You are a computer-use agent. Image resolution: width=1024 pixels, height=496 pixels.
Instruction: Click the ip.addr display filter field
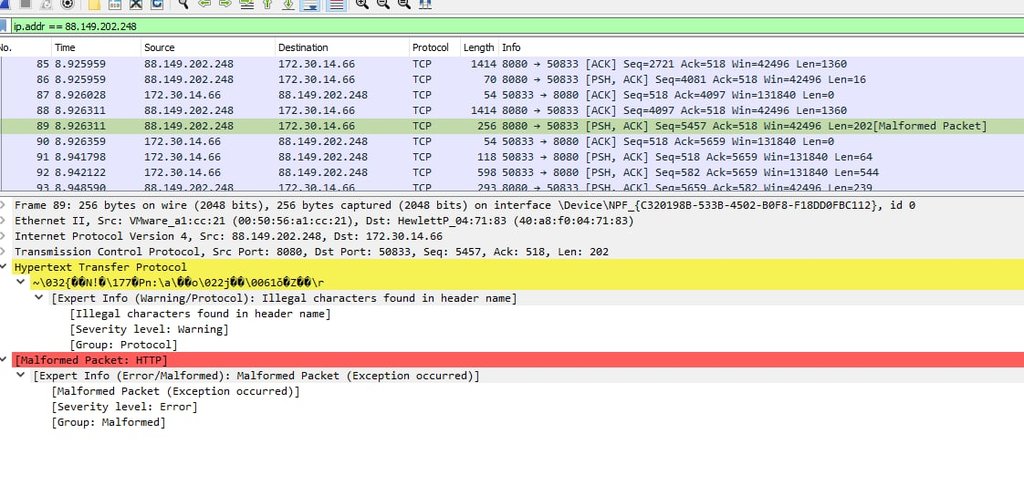tap(516, 26)
